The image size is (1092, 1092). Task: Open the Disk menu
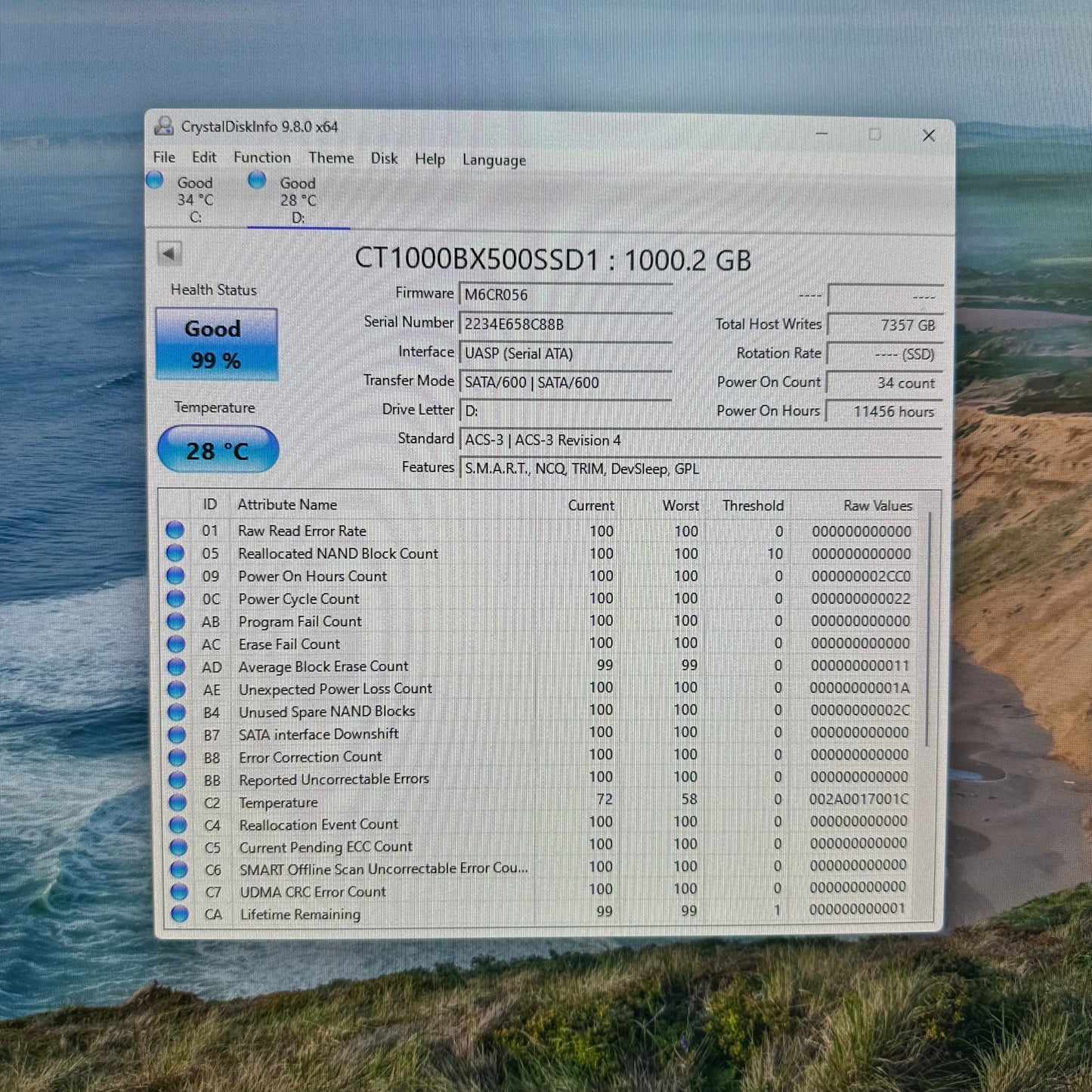[x=384, y=159]
